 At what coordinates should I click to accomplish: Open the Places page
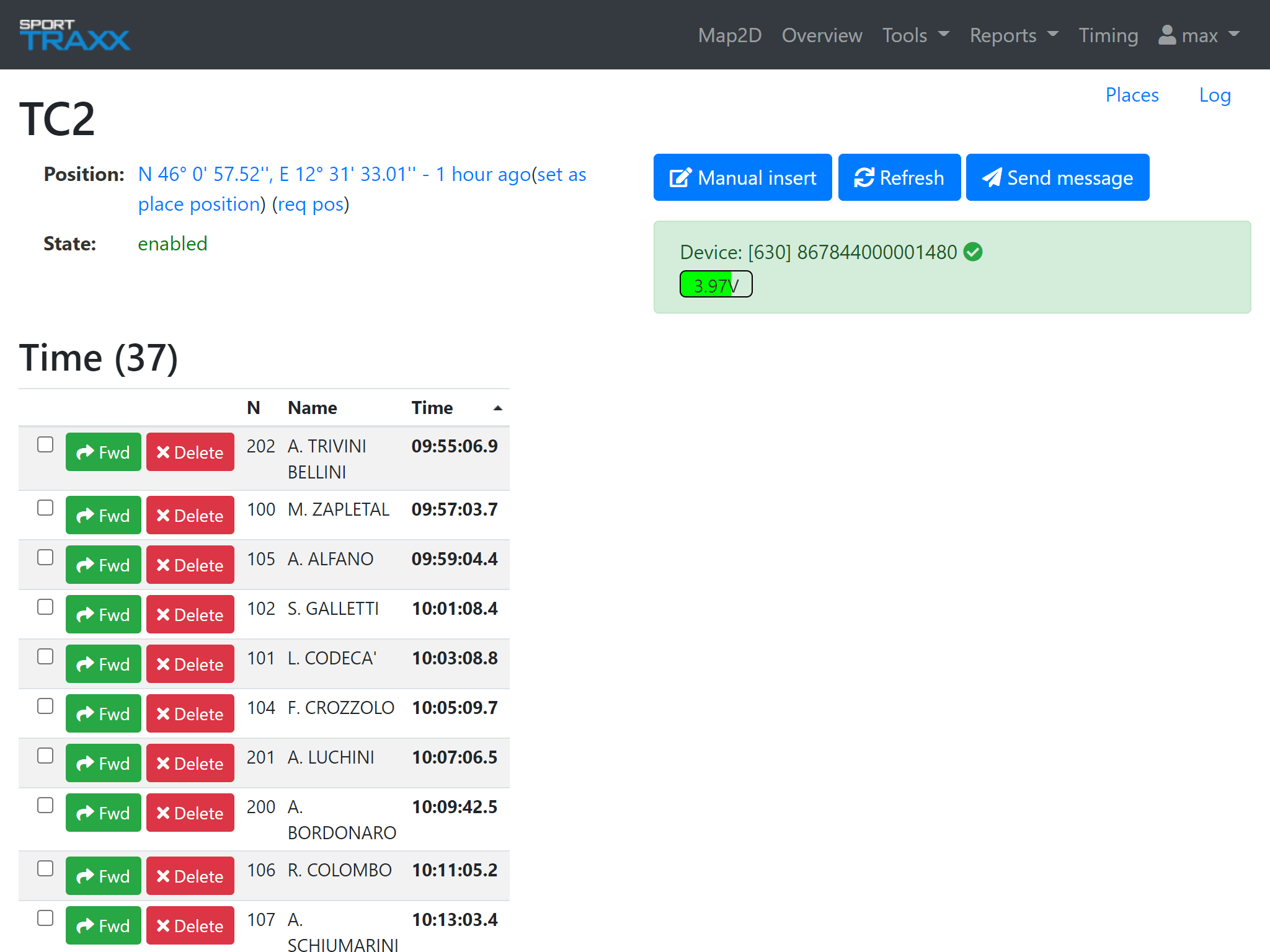coord(1132,95)
